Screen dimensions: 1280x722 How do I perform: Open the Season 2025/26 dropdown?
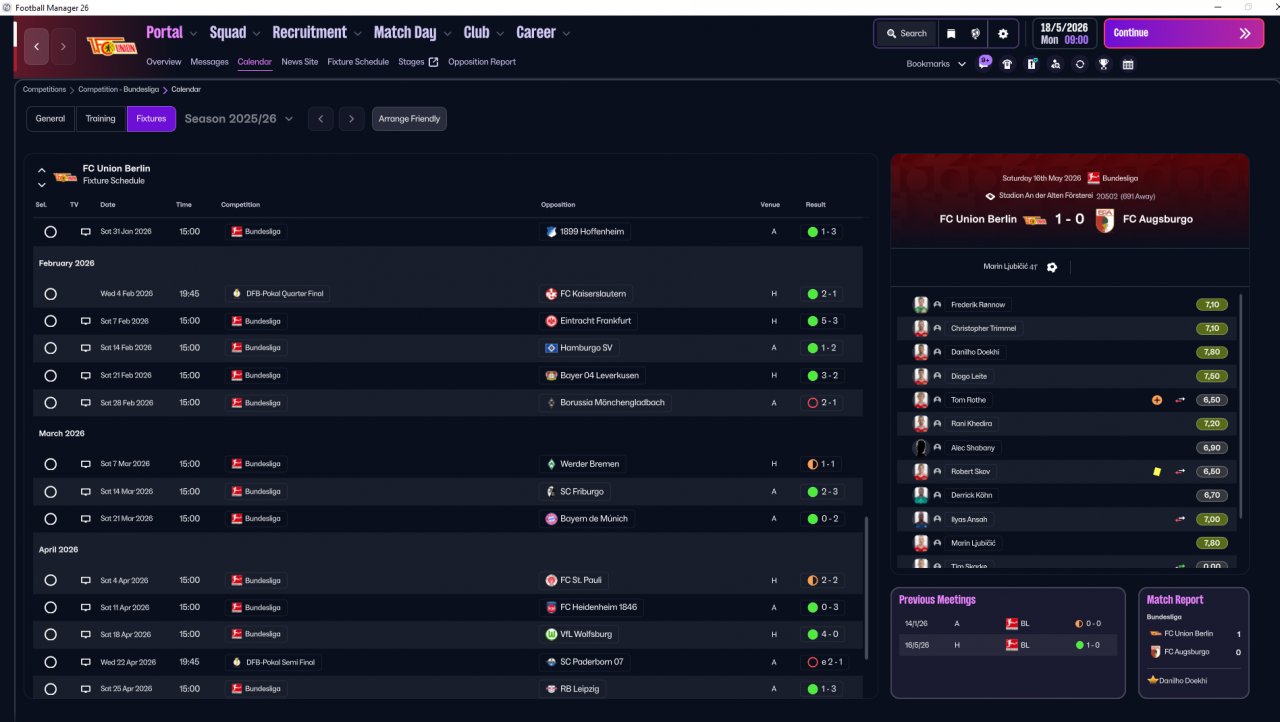tap(239, 119)
